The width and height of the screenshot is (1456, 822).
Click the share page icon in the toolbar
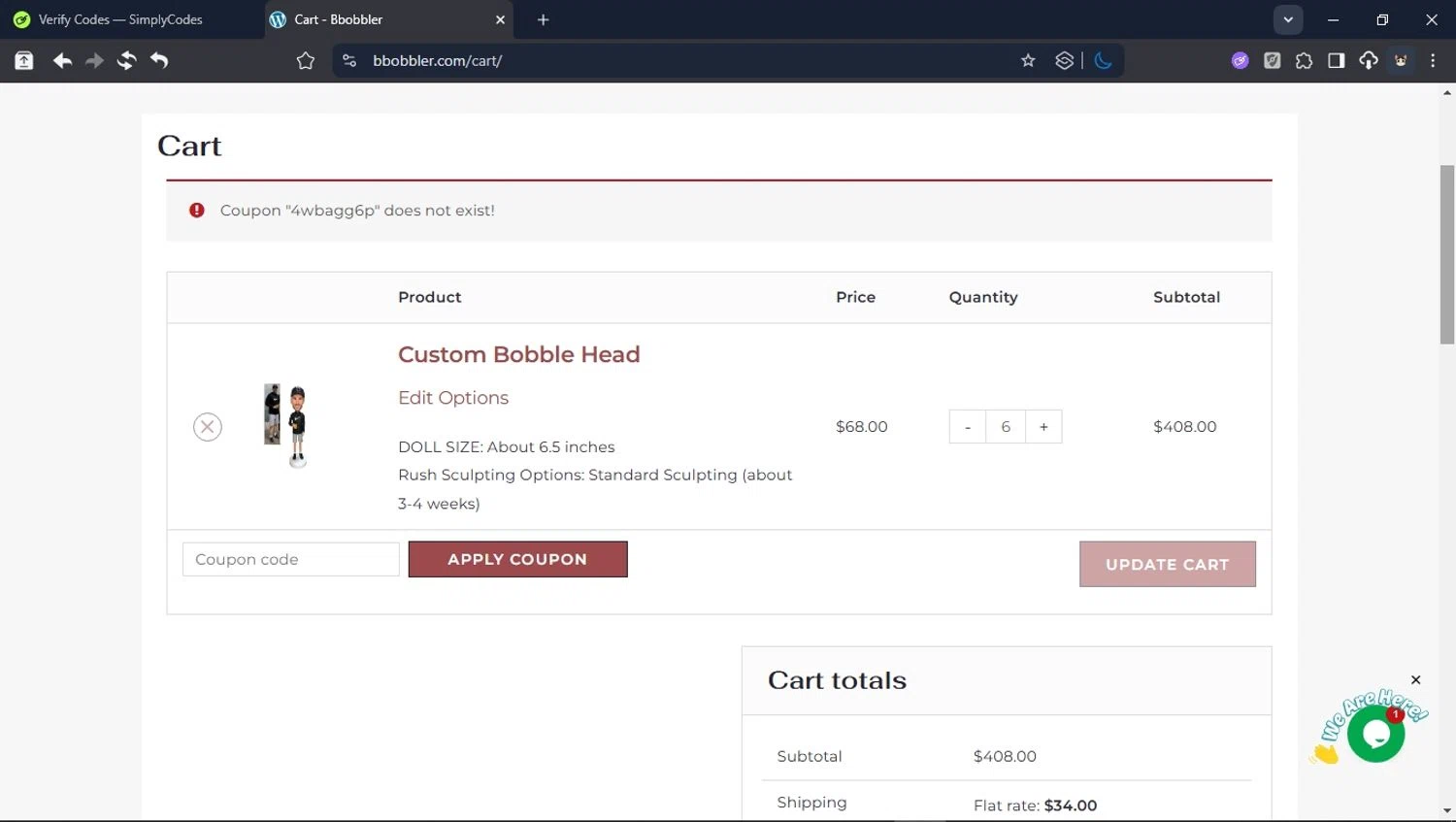(x=24, y=60)
